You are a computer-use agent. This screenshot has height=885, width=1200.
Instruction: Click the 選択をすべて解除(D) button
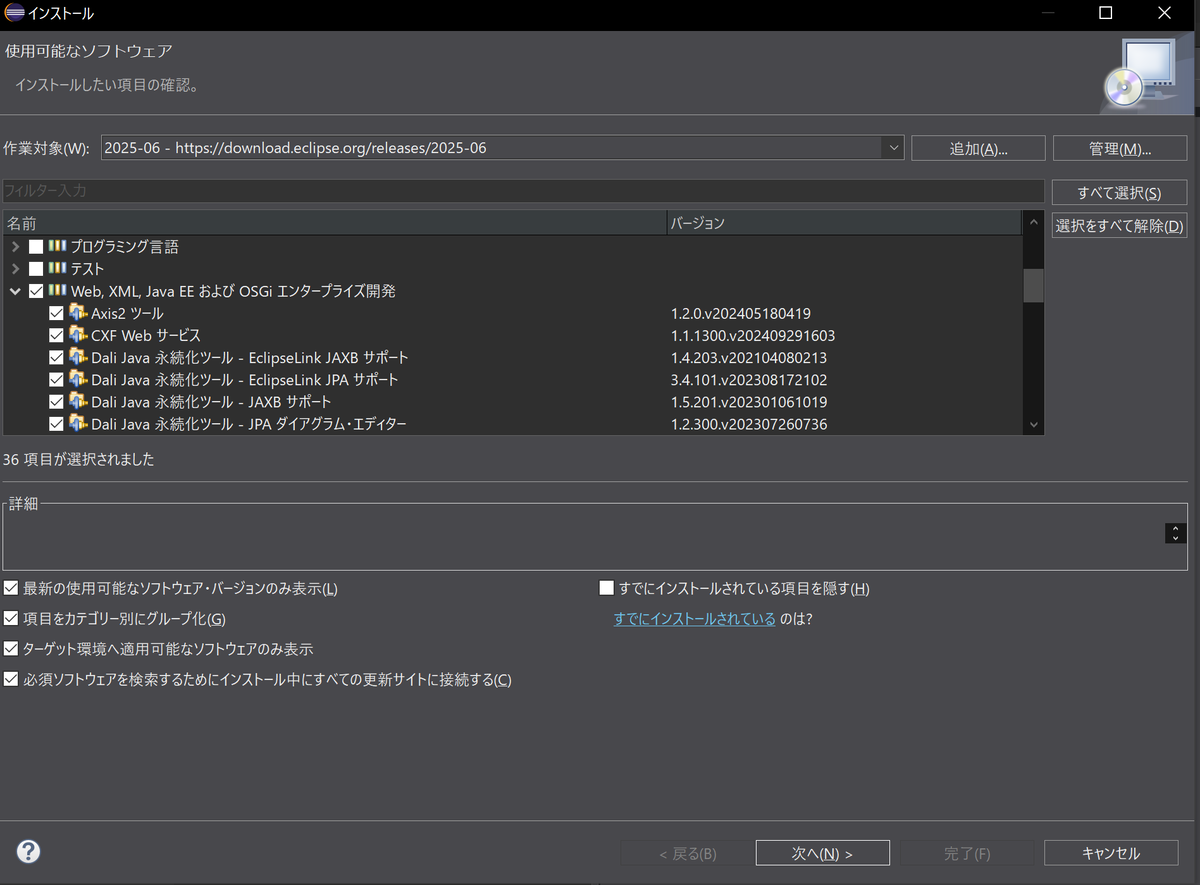tap(1119, 226)
